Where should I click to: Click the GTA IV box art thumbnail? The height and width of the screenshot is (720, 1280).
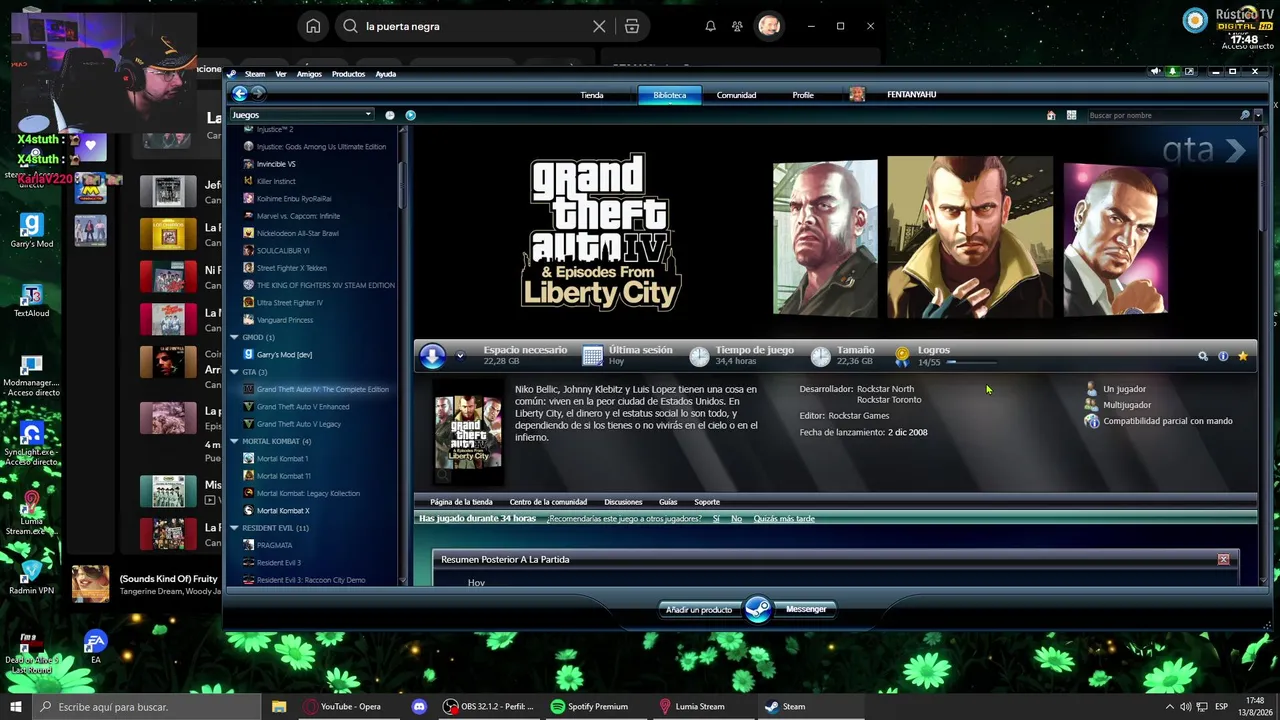coord(468,433)
